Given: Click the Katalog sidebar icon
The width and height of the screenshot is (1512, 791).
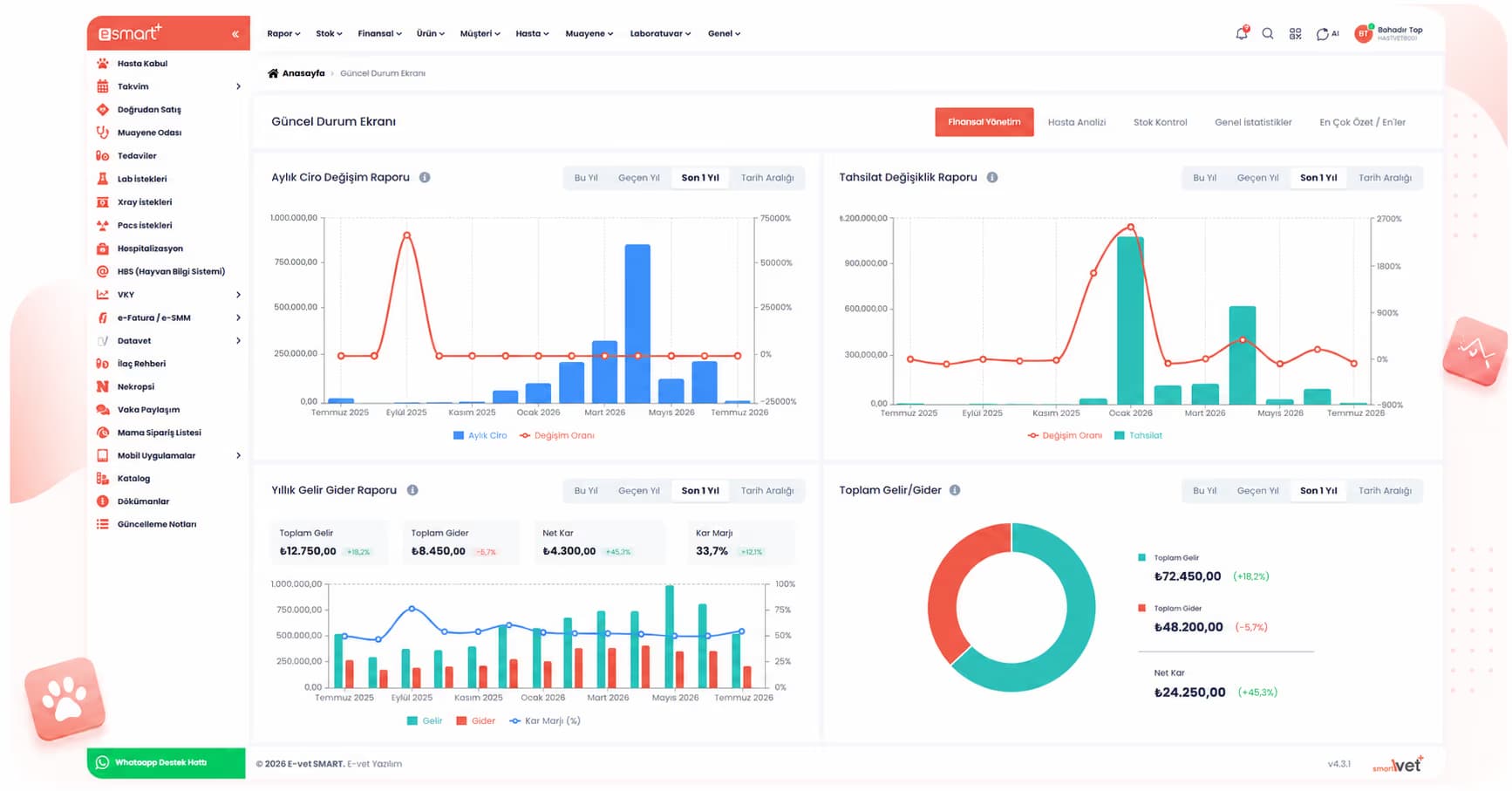Looking at the screenshot, I should (103, 479).
